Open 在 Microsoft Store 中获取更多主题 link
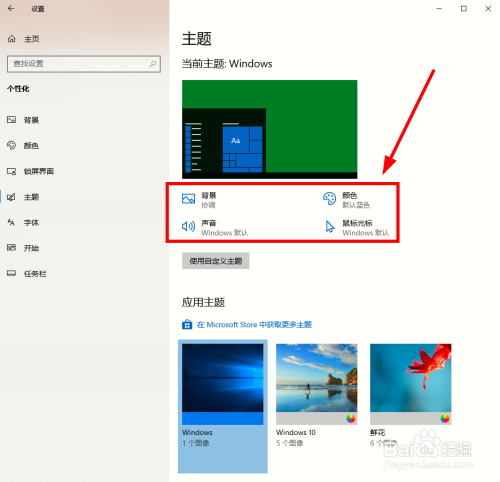This screenshot has height=482, width=500. point(254,324)
